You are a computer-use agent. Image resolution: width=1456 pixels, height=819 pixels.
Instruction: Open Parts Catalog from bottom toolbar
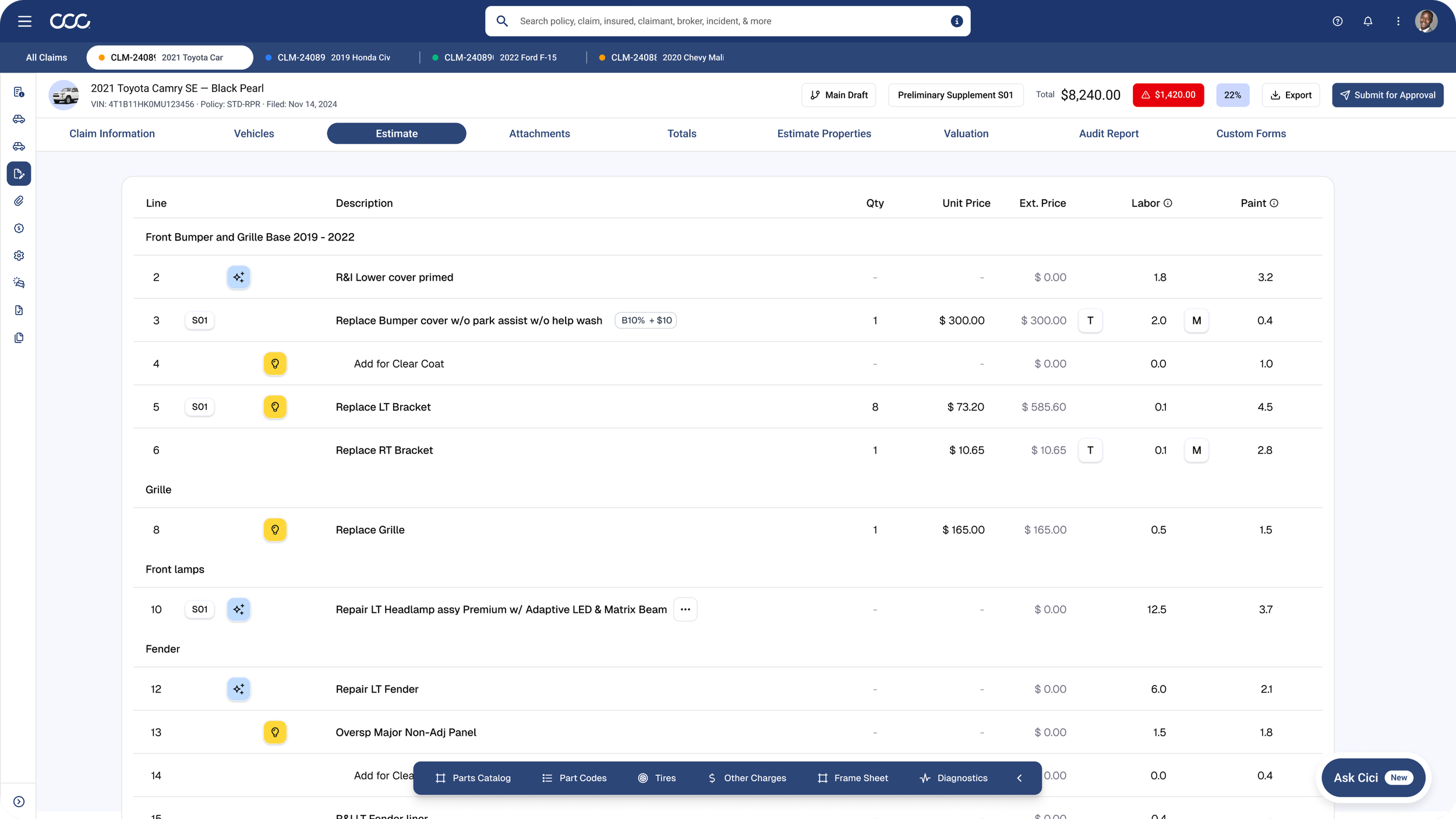(x=473, y=778)
